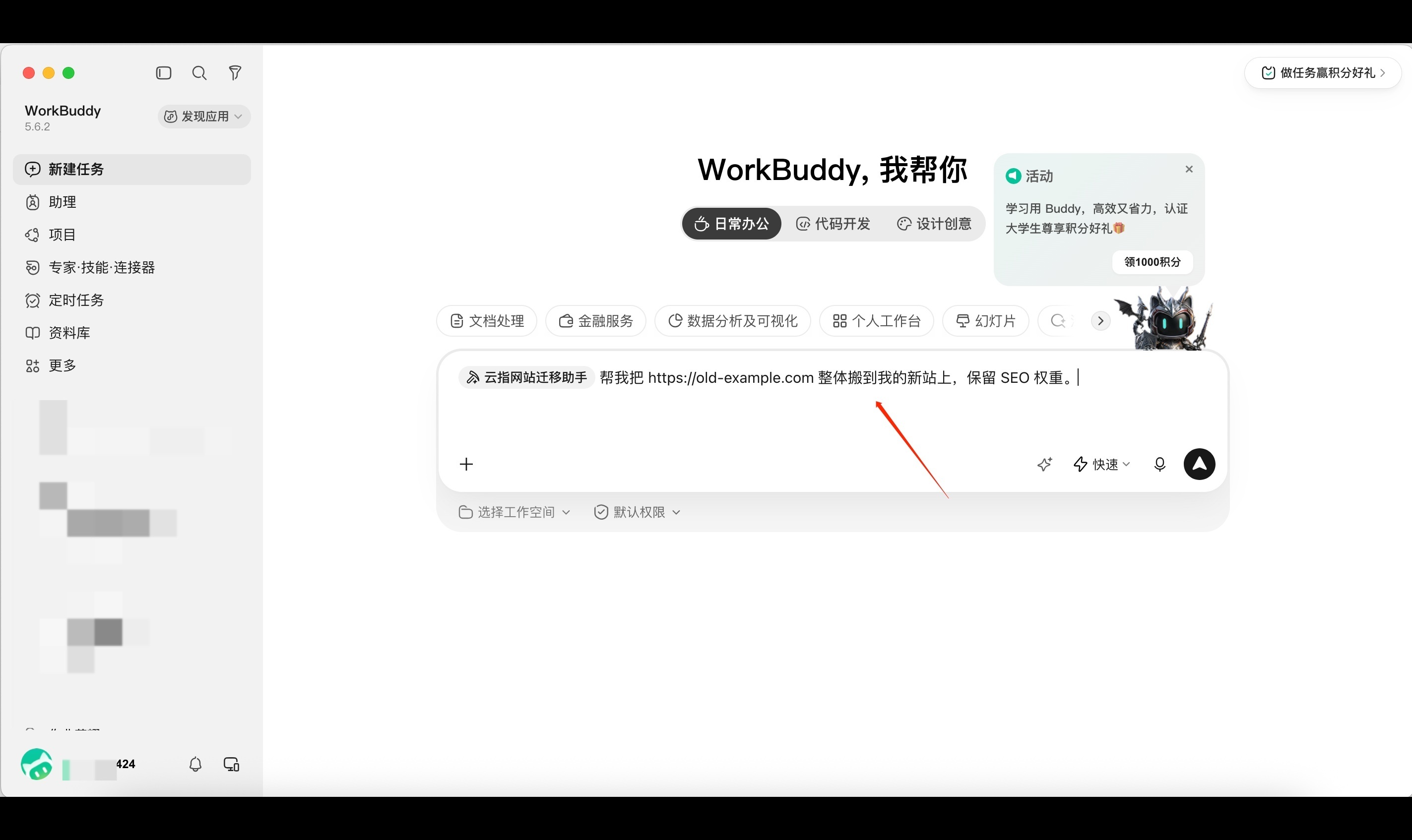Screen dimensions: 1412x840
Task: Select the 数据分析及可视化 chip
Action: click(733, 321)
